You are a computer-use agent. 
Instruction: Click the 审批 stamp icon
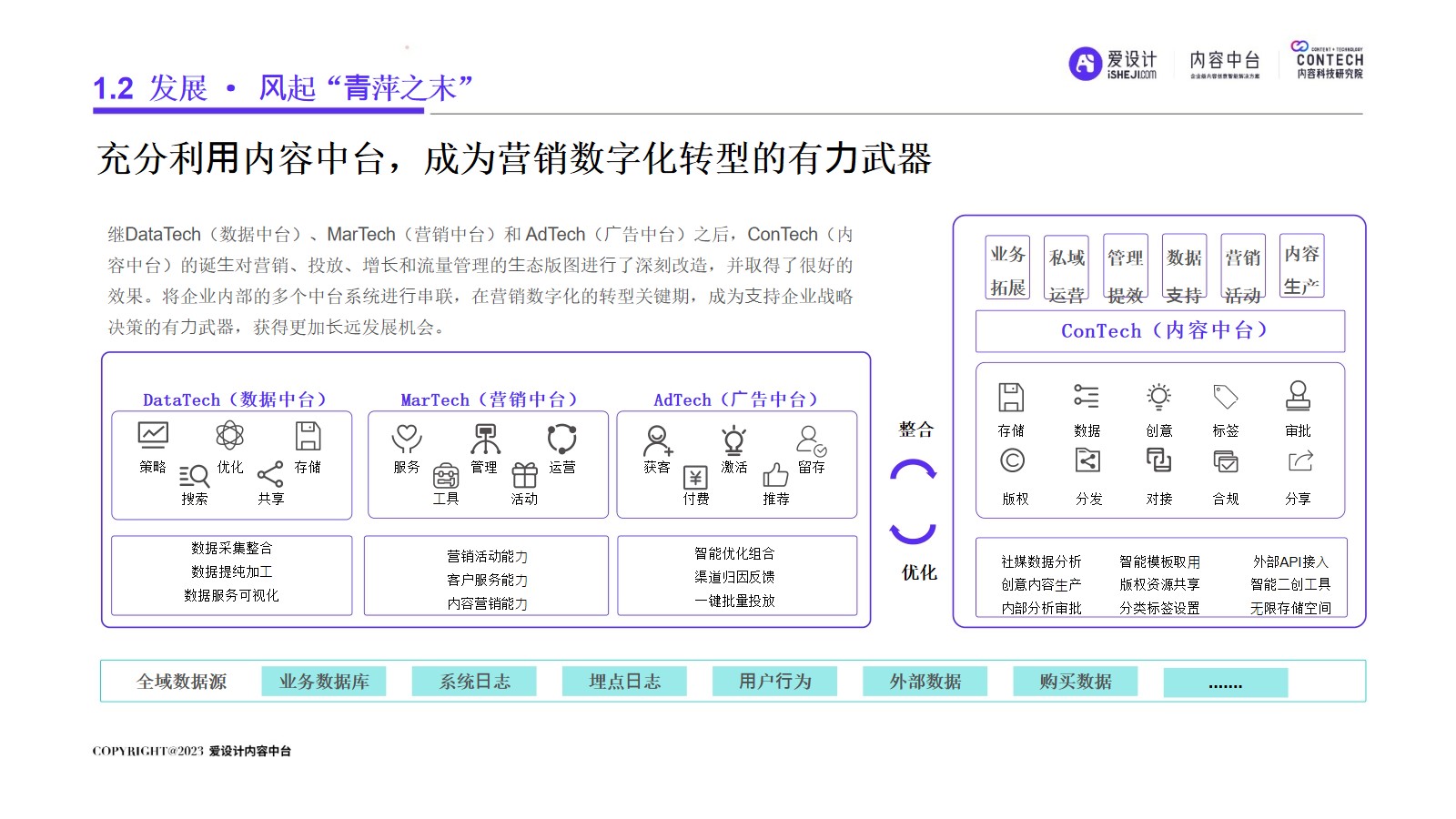(x=1298, y=396)
